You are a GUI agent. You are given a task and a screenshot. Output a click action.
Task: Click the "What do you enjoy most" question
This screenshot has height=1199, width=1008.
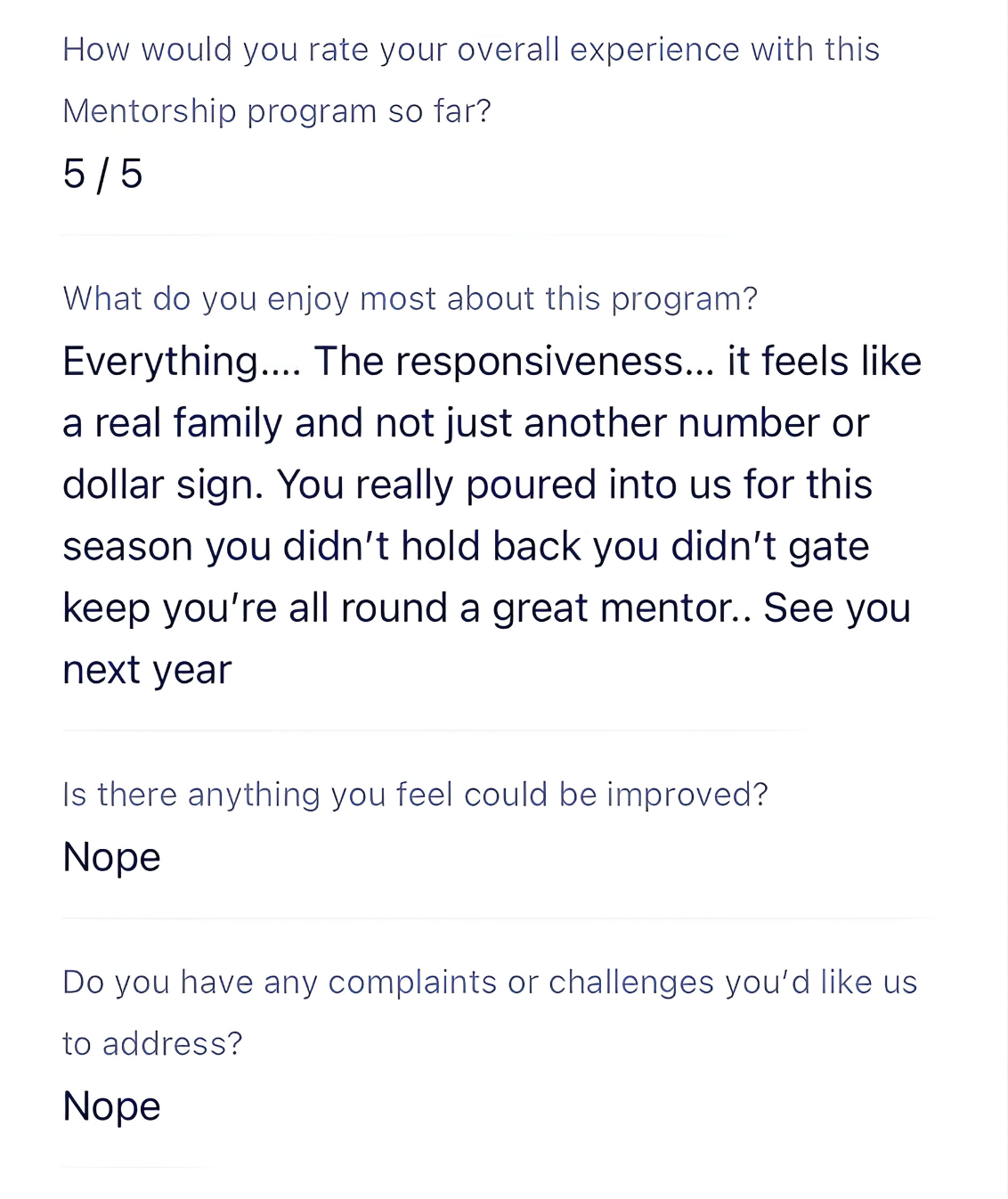point(410,298)
